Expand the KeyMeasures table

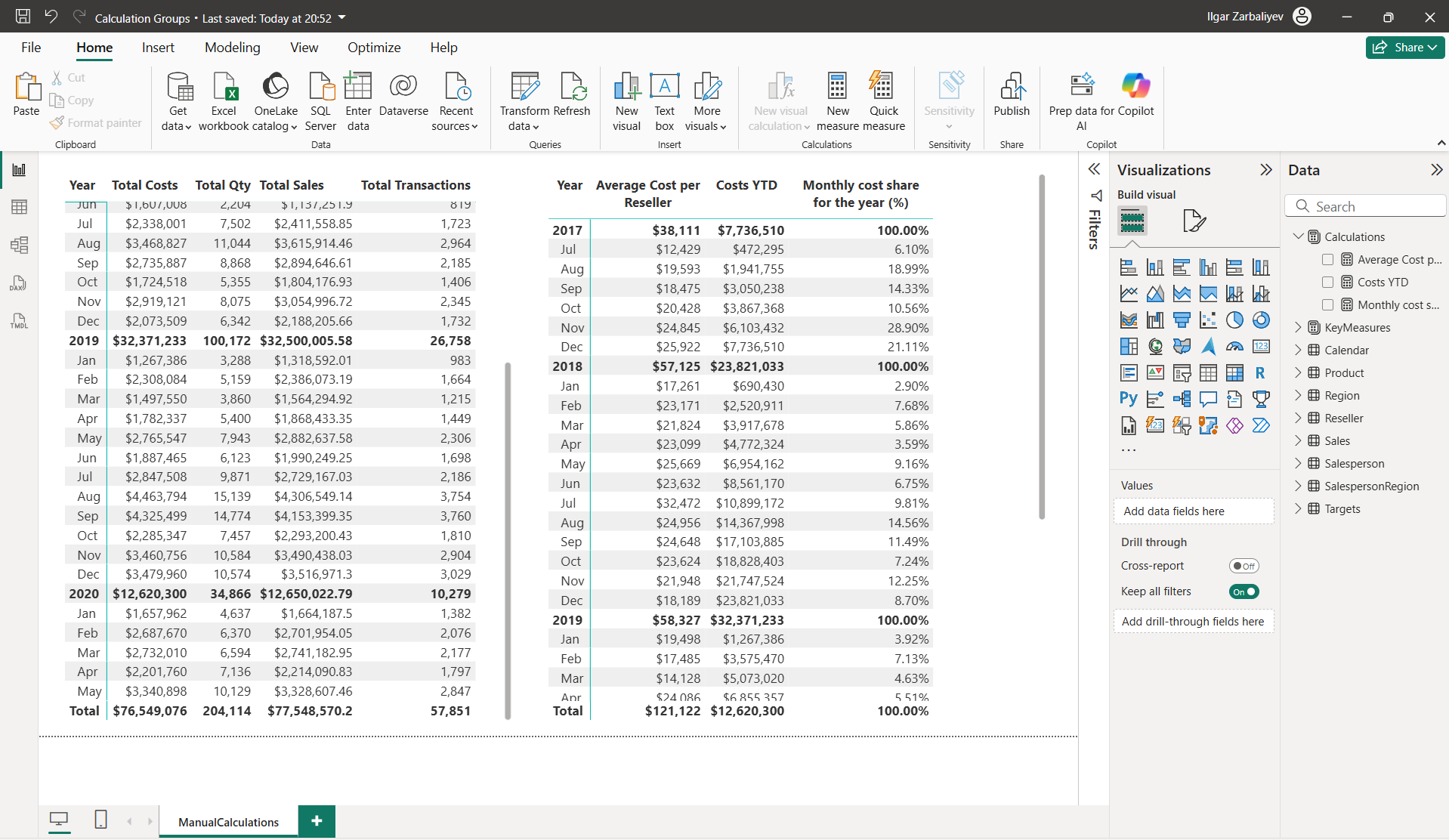coord(1298,327)
